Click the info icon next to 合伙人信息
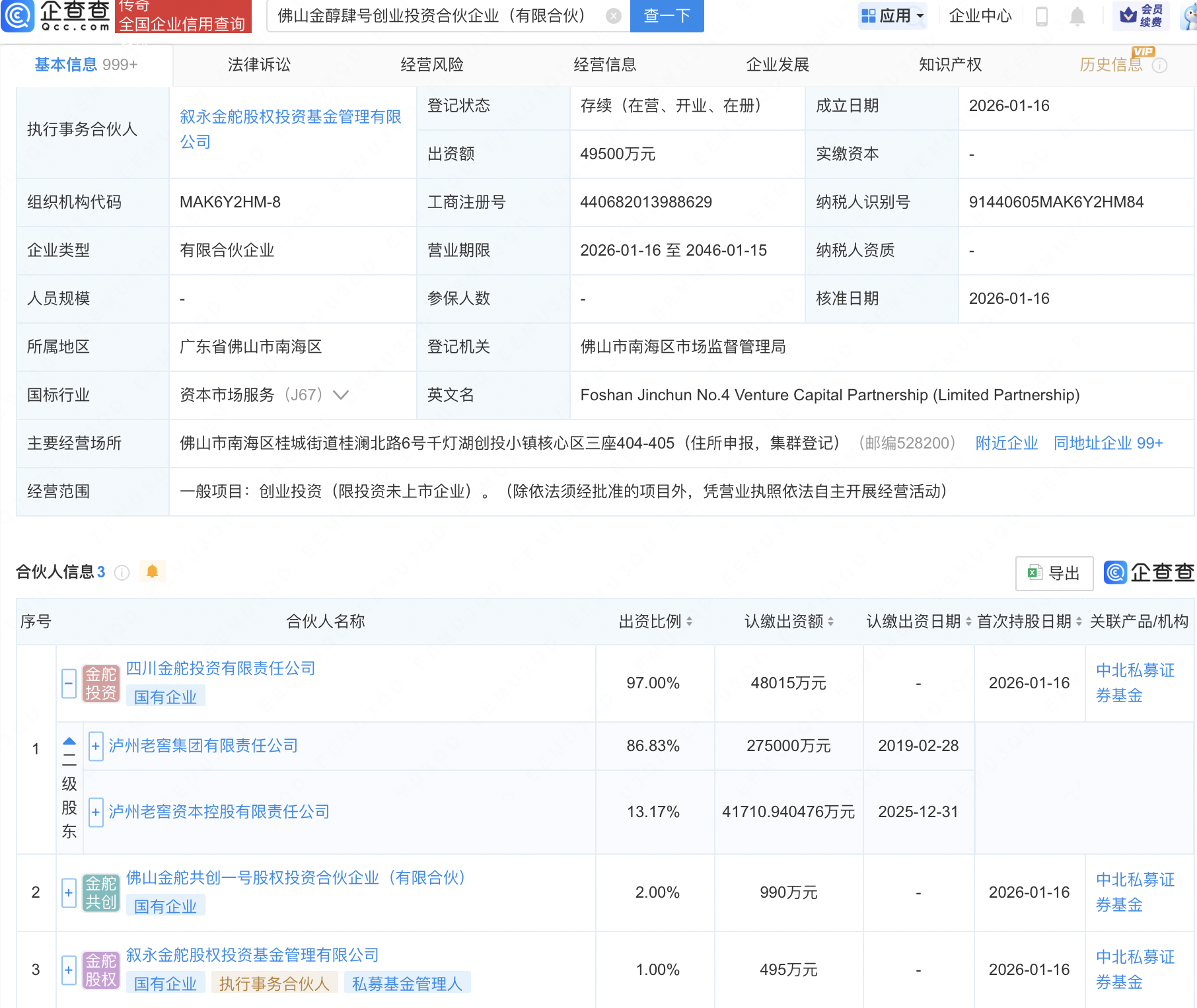Image resolution: width=1197 pixels, height=1008 pixels. point(122,573)
